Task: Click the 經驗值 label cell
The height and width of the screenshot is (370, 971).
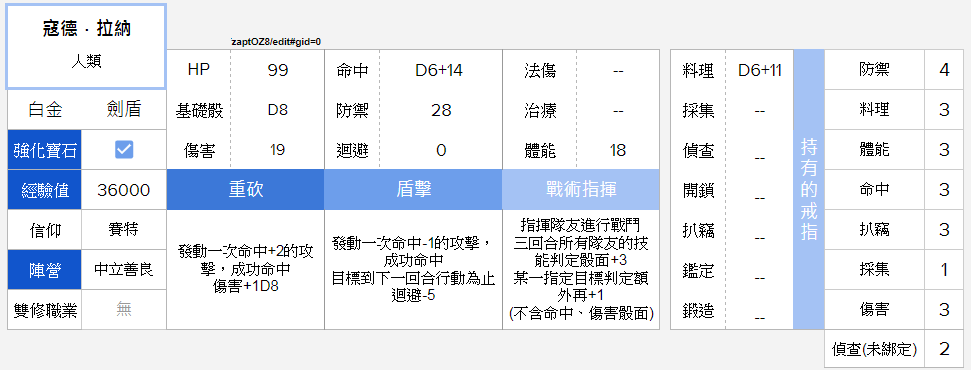Action: click(45, 190)
